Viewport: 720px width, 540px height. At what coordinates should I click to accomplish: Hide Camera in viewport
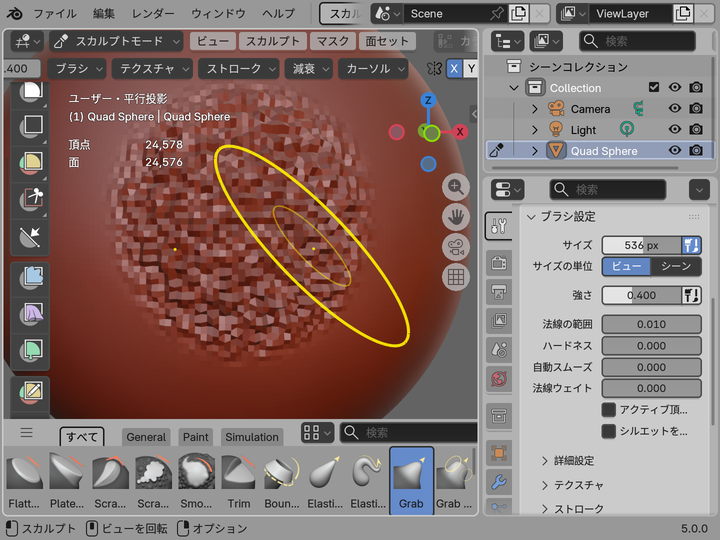675,108
